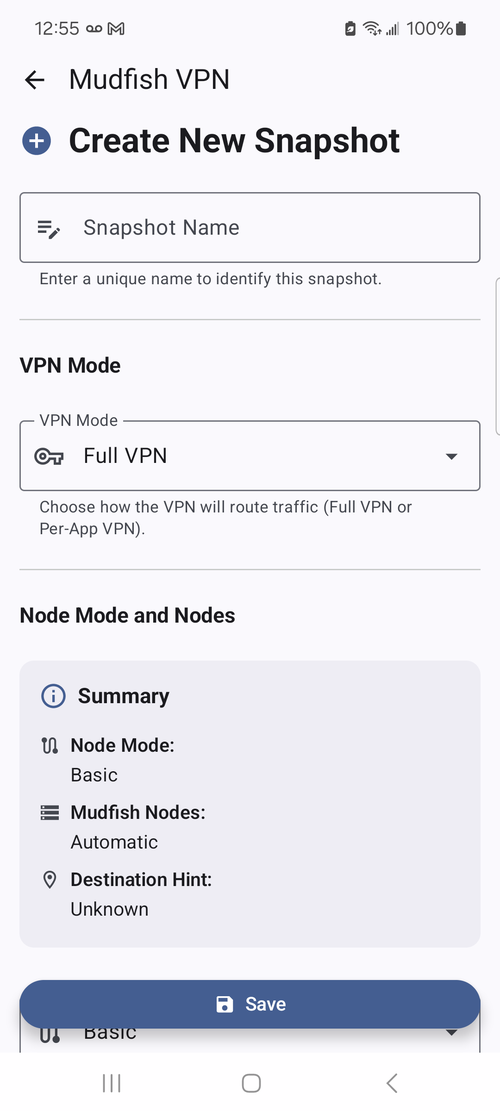Tap the floppy disk icon on Save
Image resolution: width=500 pixels, height=1111 pixels.
(x=225, y=1004)
